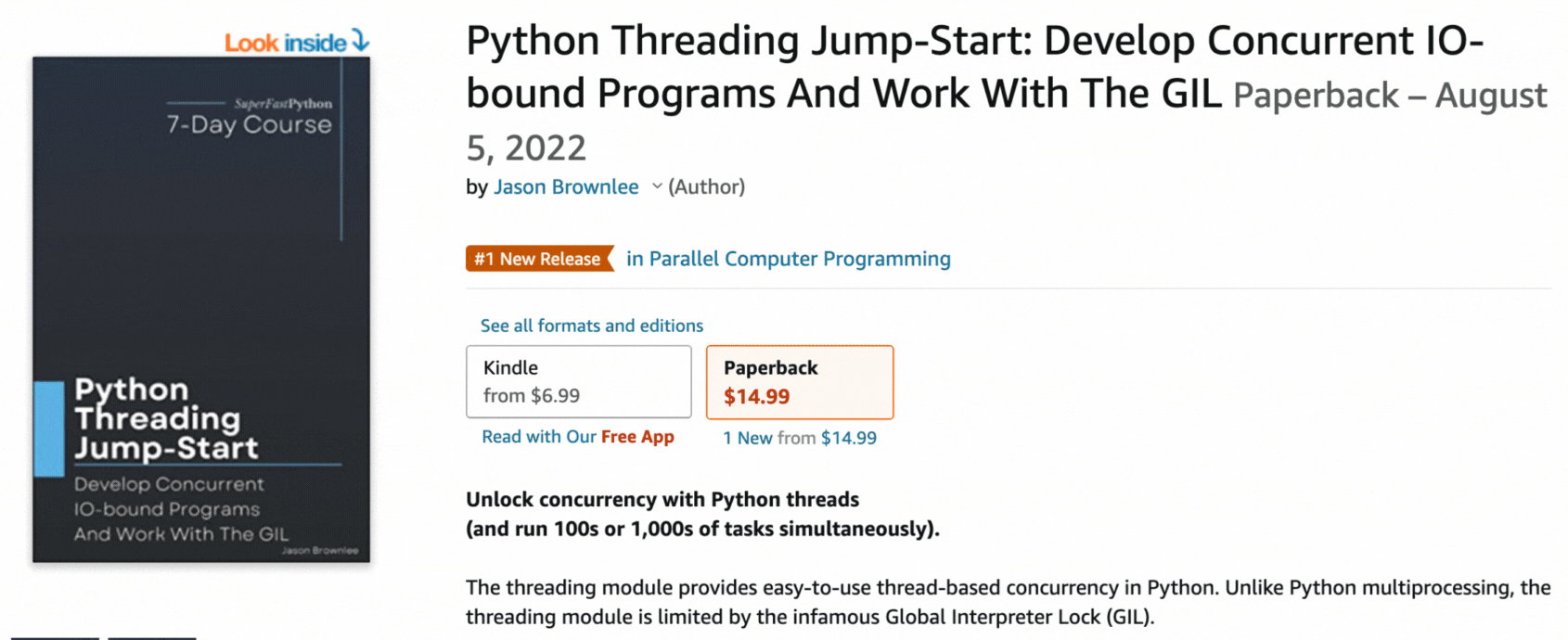Click the Look inside arrow icon
1568x640 pixels.
(361, 42)
